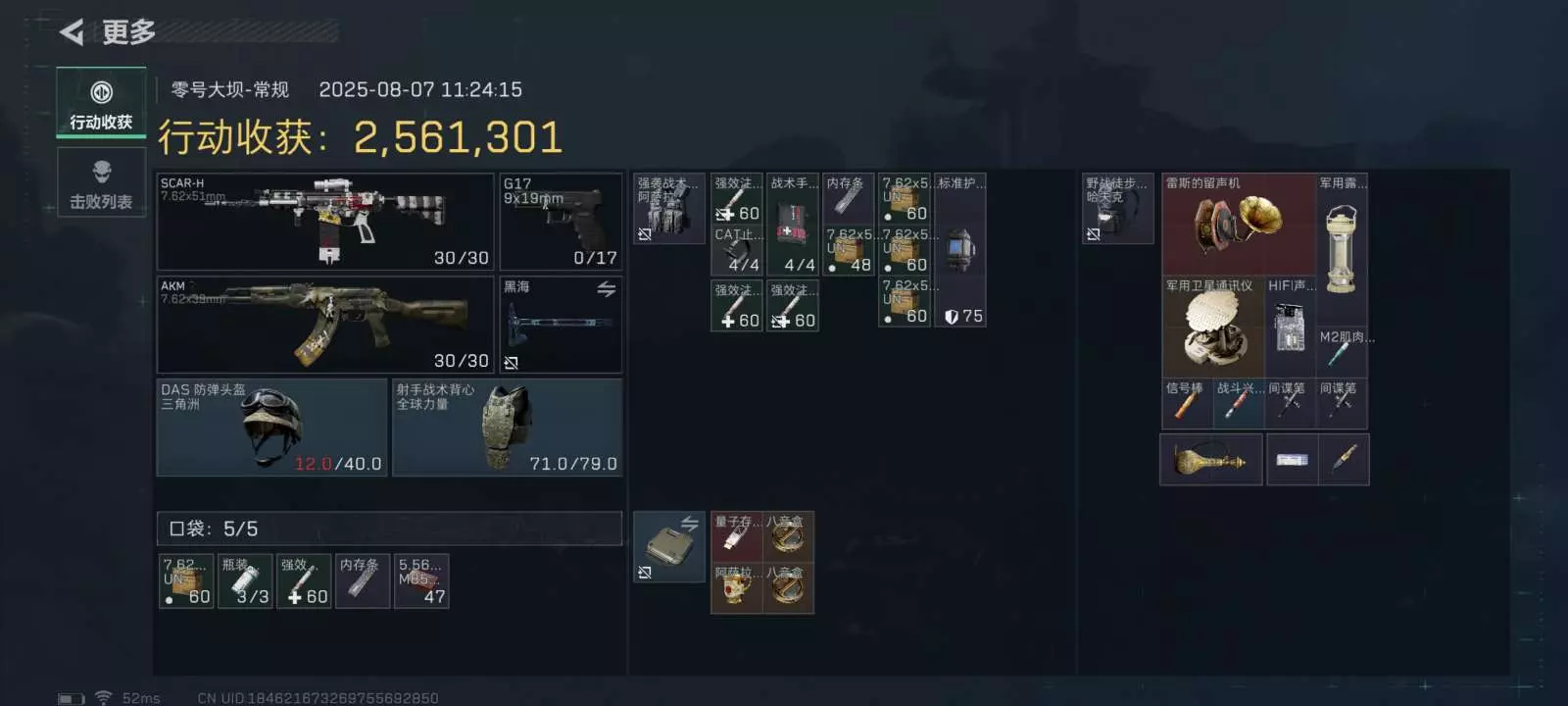The image size is (1568, 706).
Task: Switch to the 行动收获 tab
Action: tap(101, 102)
